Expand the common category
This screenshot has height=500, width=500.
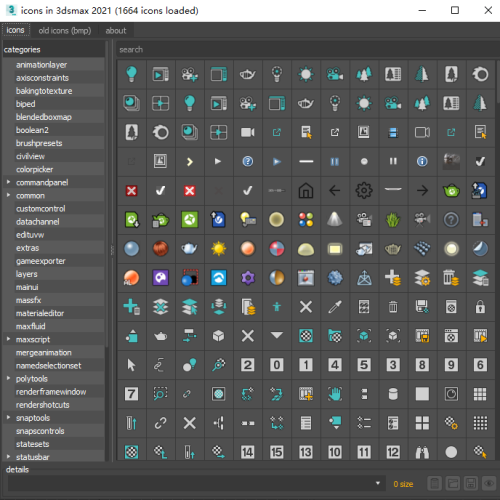8,195
